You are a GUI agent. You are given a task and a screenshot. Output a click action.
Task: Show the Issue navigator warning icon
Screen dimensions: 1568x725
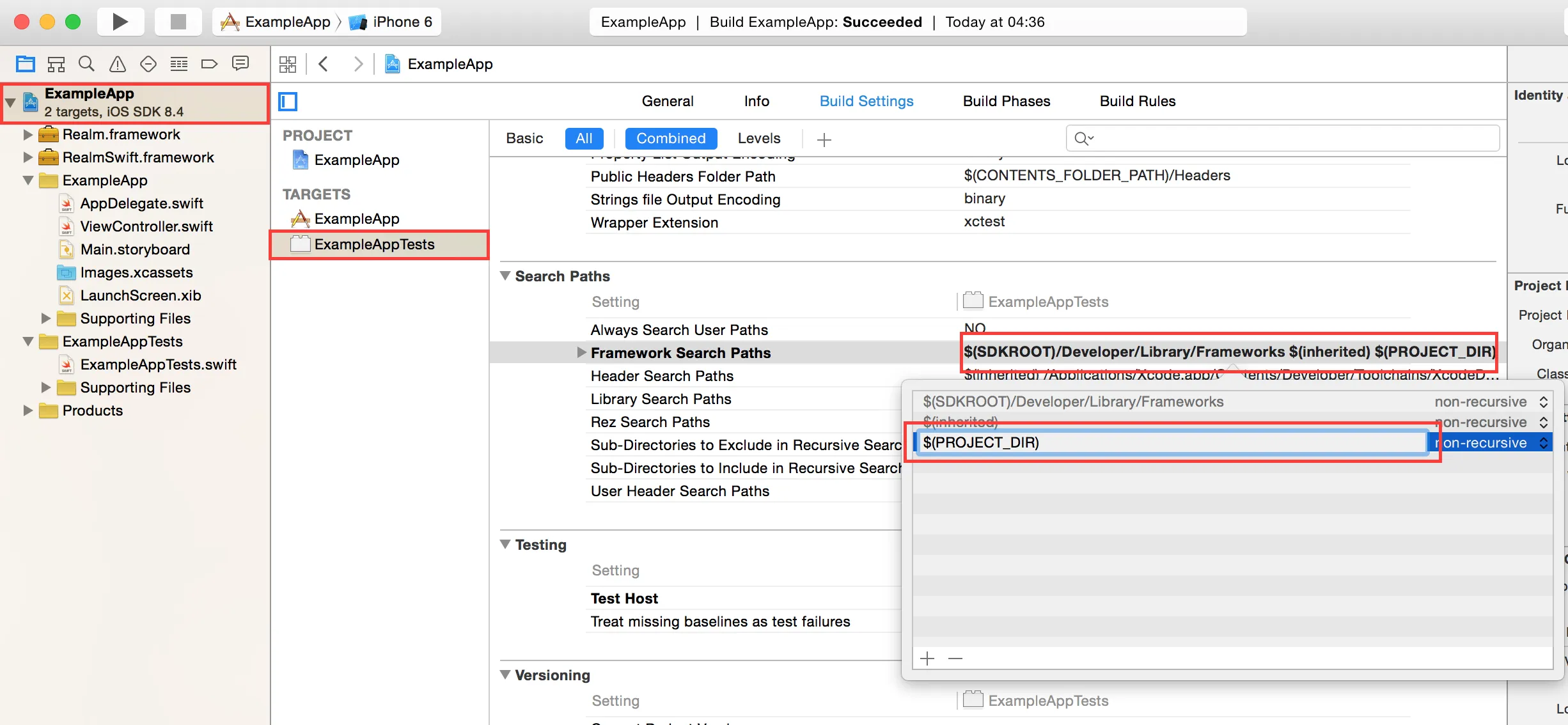(117, 64)
